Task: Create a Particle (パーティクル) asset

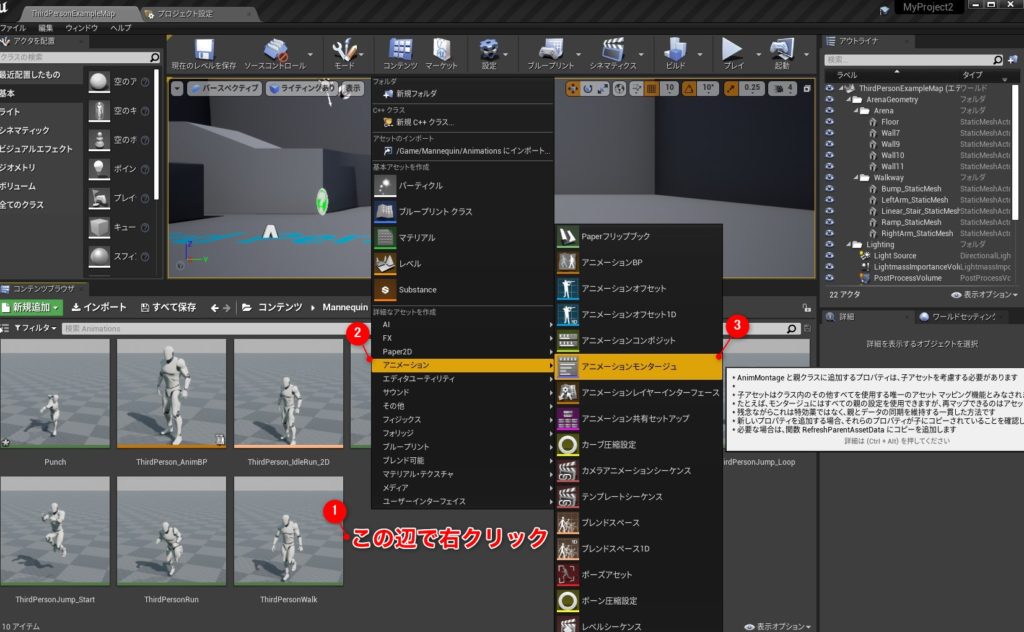Action: [462, 185]
